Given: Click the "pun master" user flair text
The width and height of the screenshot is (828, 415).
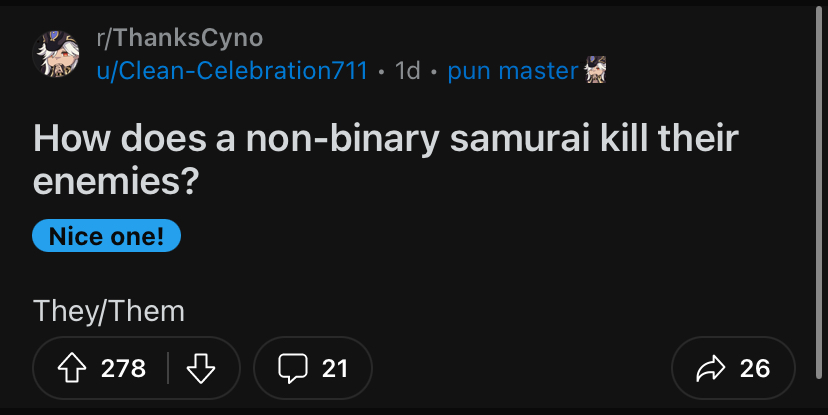Looking at the screenshot, I should click(512, 71).
